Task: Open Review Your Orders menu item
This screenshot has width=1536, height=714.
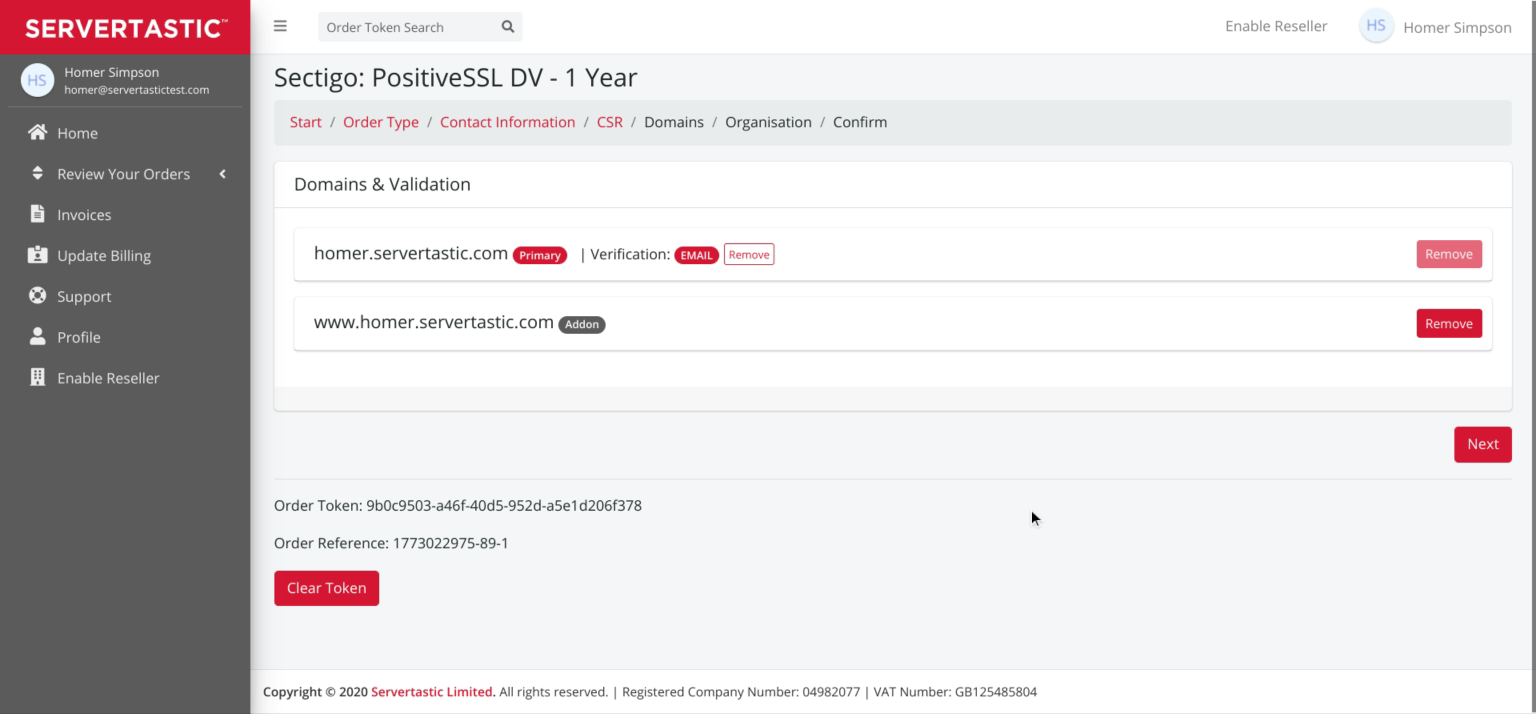Action: tap(125, 174)
